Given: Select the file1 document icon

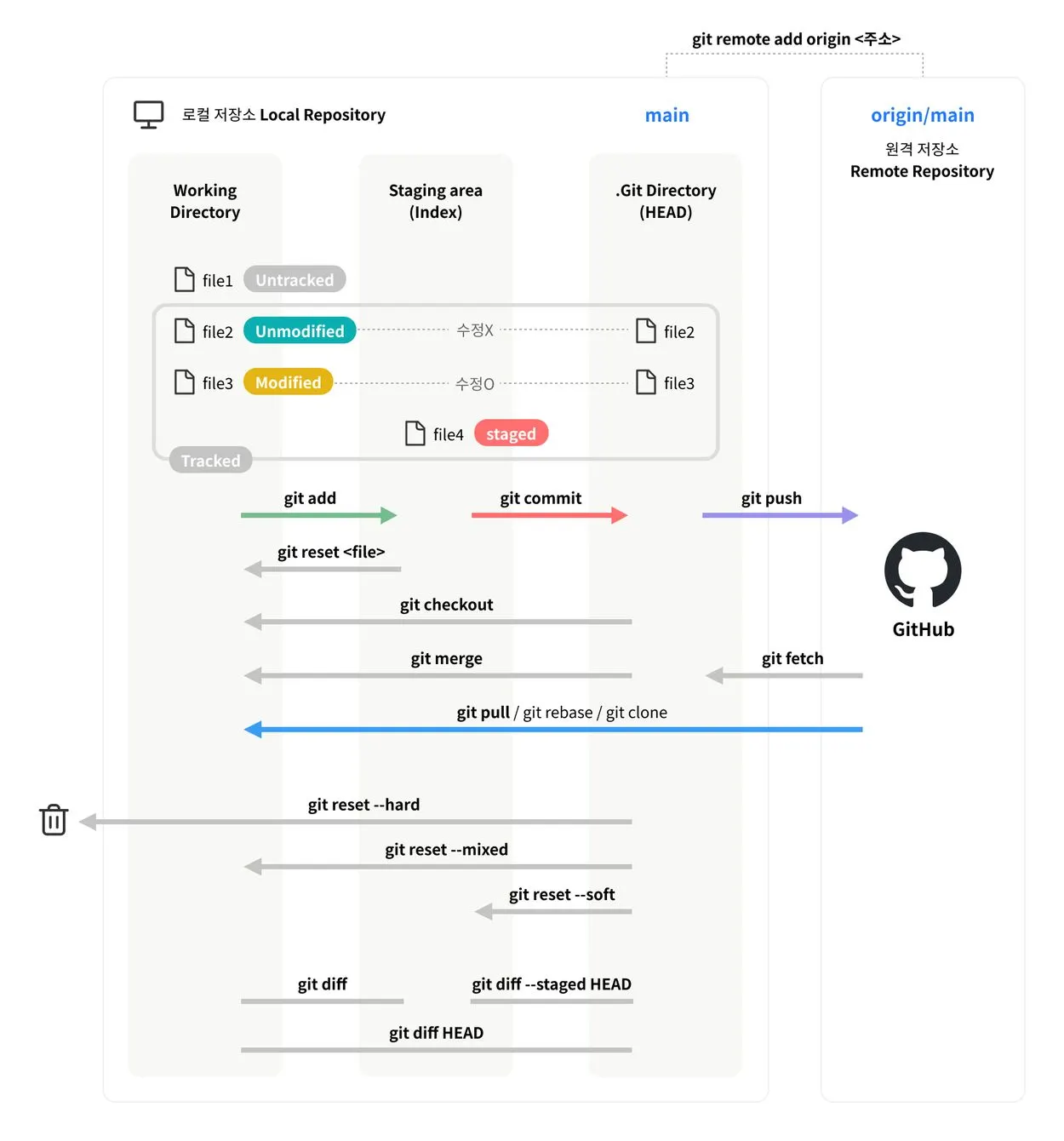Looking at the screenshot, I should pyautogui.click(x=184, y=279).
